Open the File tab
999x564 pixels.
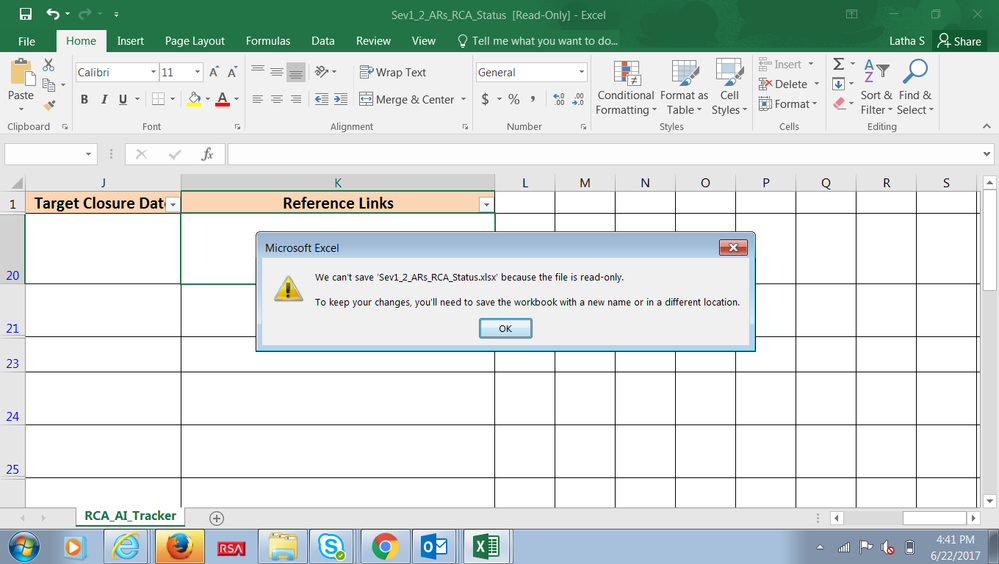click(27, 41)
